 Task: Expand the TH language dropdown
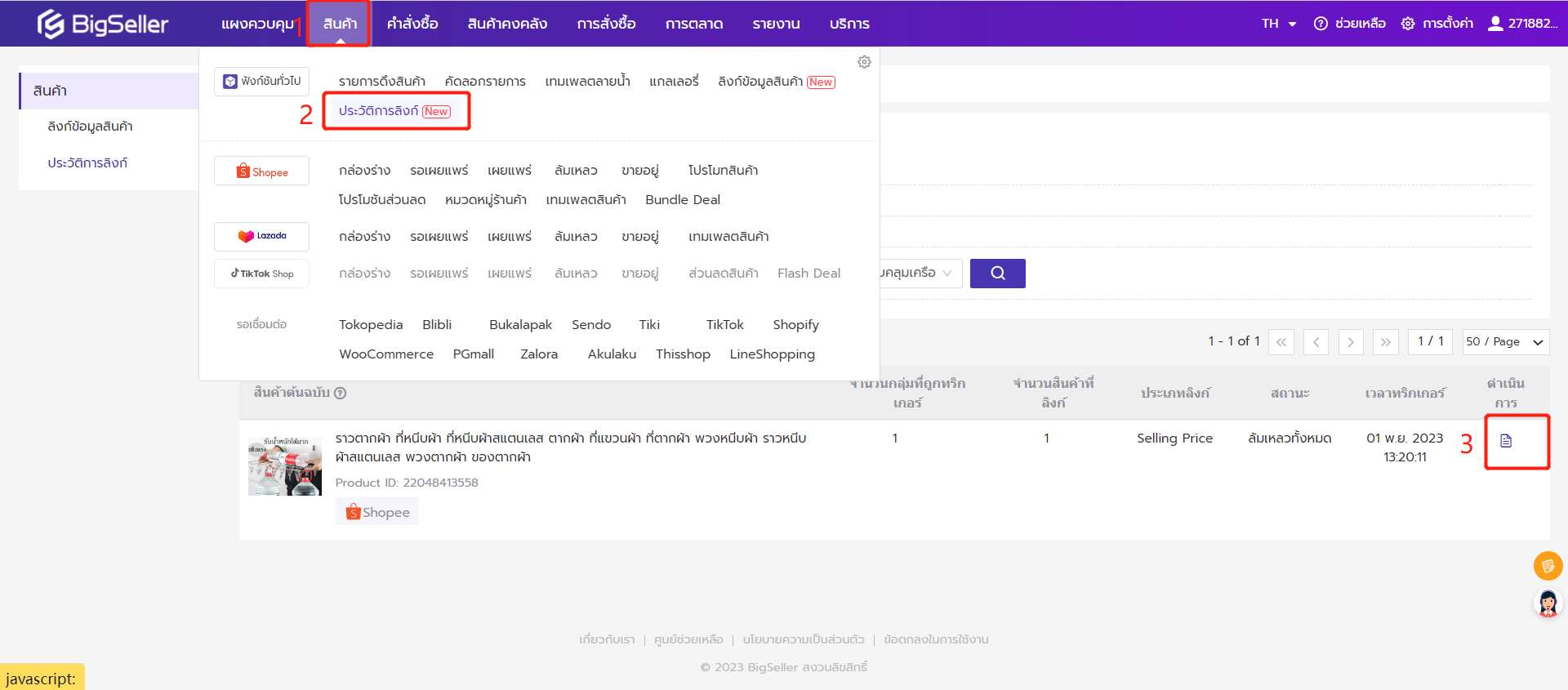tap(1279, 24)
